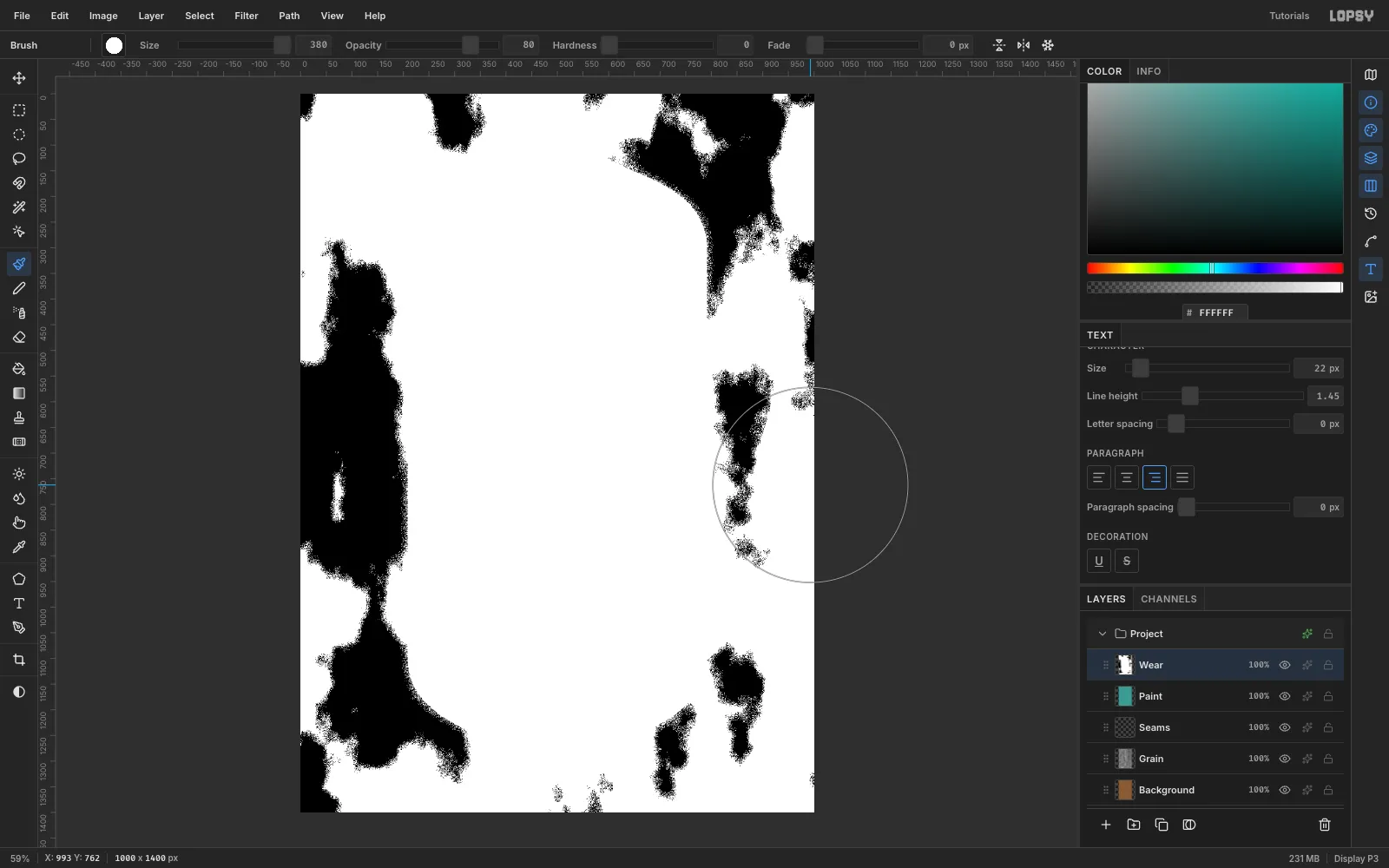The width and height of the screenshot is (1389, 868).
Task: Align paragraph text center
Action: tap(1127, 477)
